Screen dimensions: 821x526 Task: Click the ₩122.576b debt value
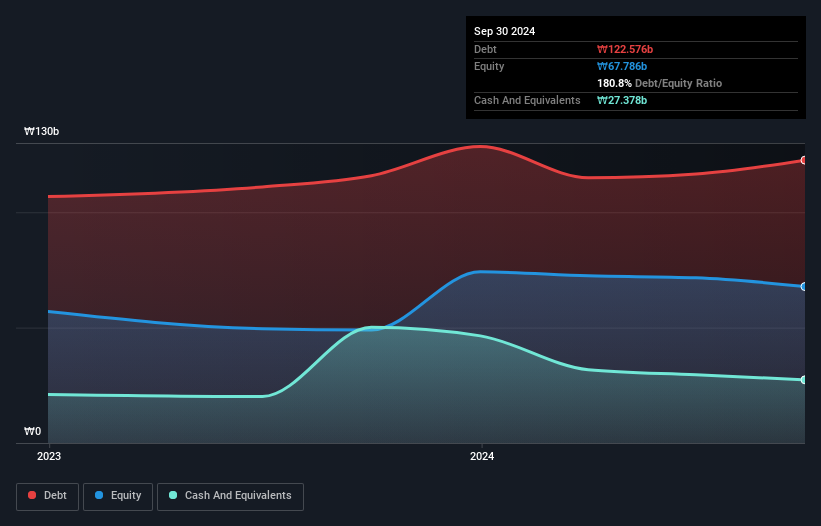coord(625,49)
